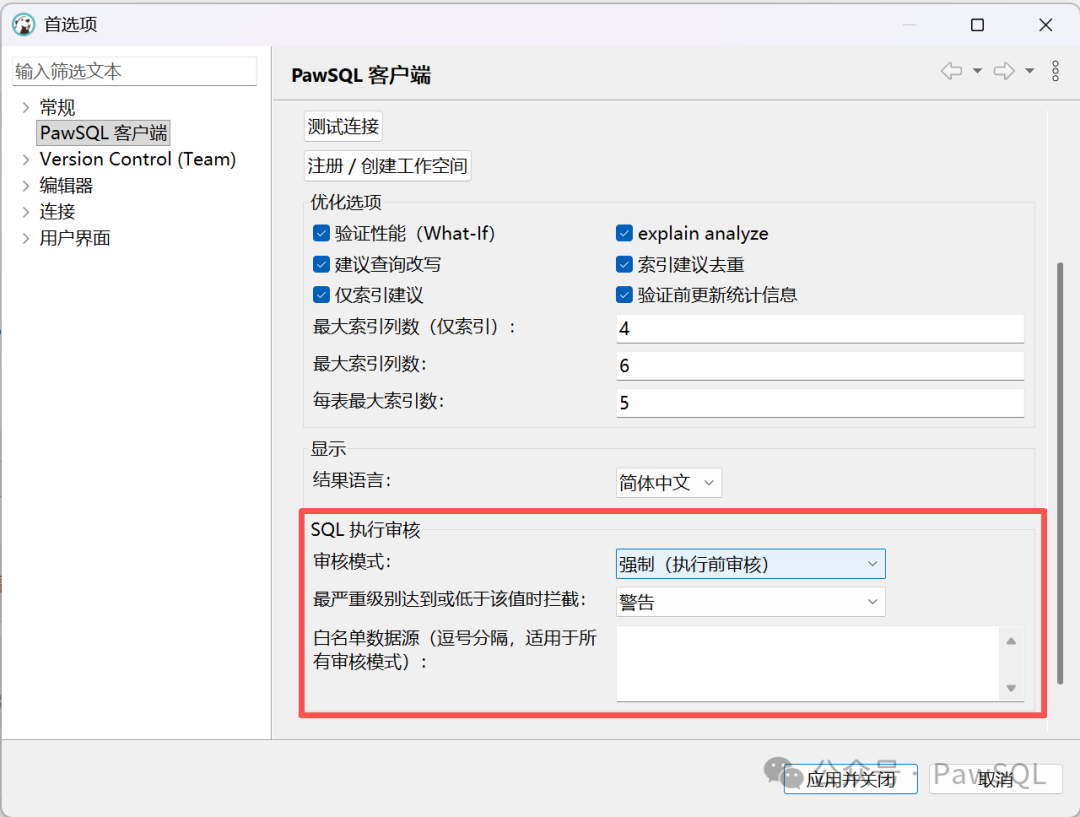Click the 最大索引列数 field showing 6
Viewport: 1080px width, 817px height.
[x=820, y=366]
